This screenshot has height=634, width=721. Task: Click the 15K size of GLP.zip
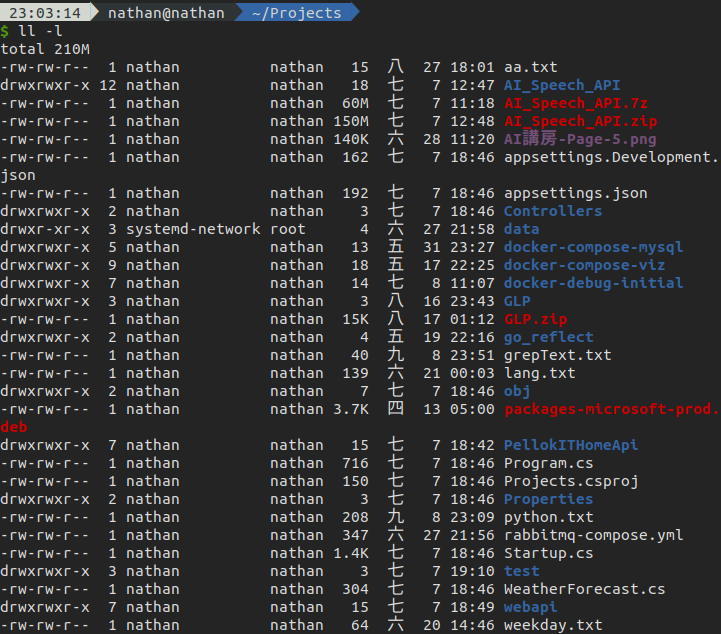tap(355, 319)
